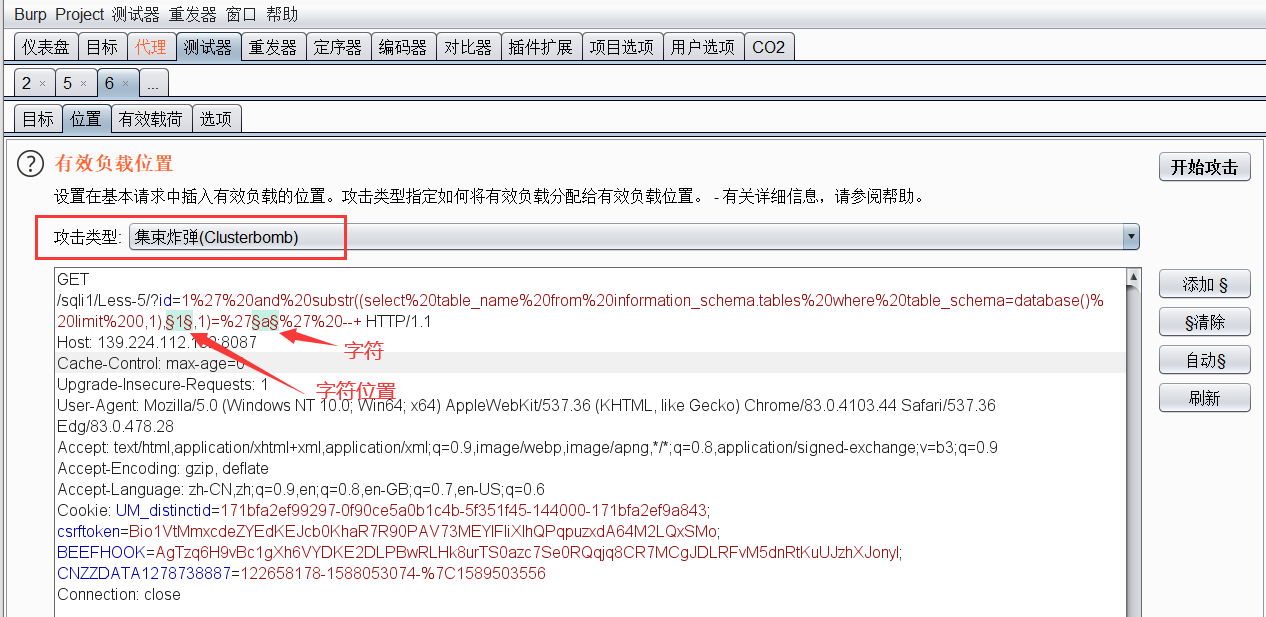
Task: Switch to the 编码器 tab
Action: click(403, 47)
